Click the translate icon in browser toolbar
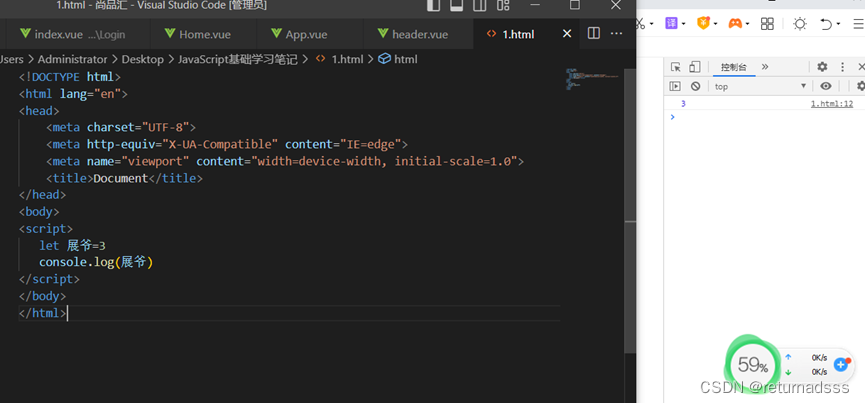This screenshot has height=403, width=865. click(x=671, y=23)
